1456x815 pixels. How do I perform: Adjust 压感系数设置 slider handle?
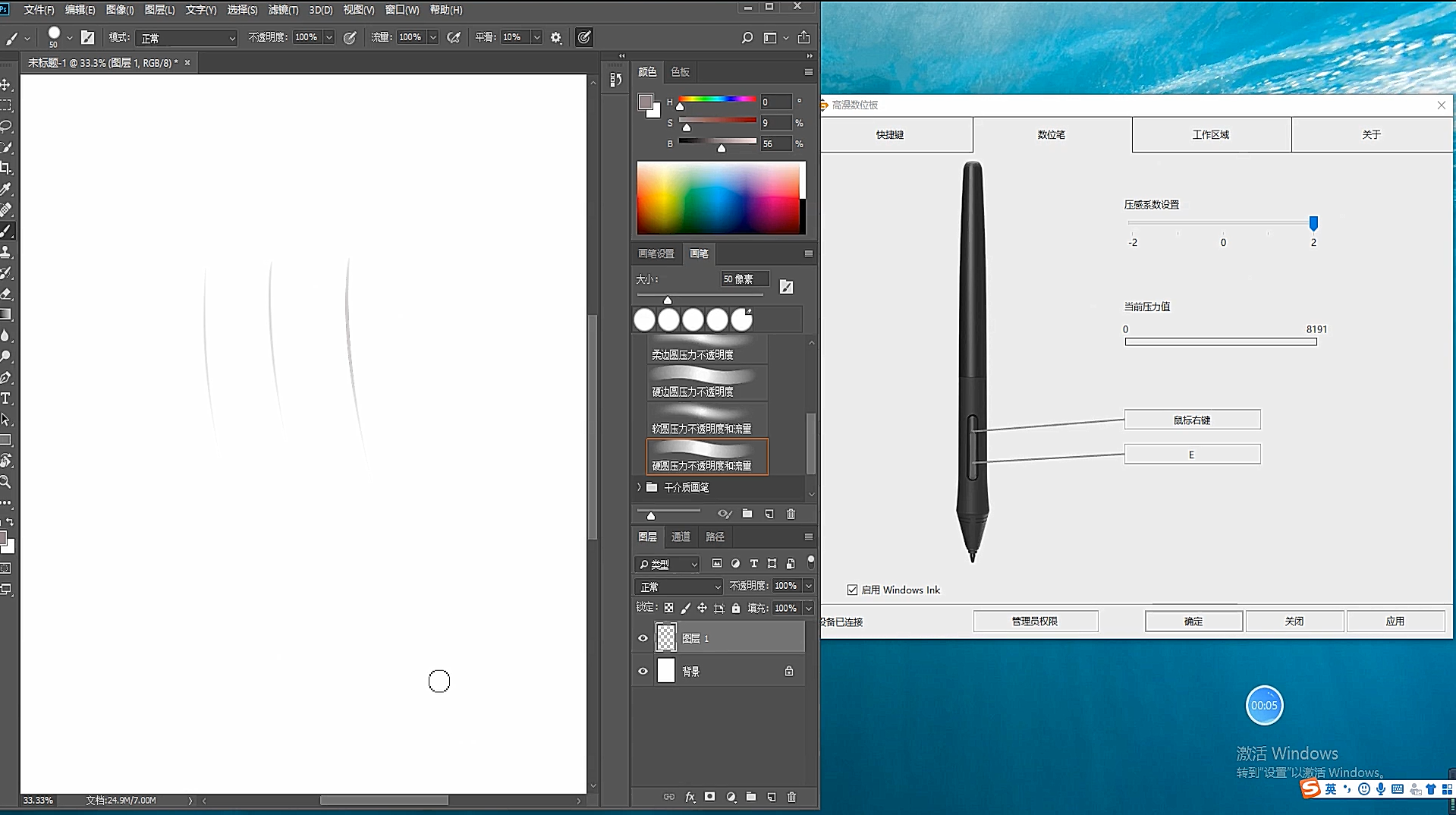(x=1313, y=223)
